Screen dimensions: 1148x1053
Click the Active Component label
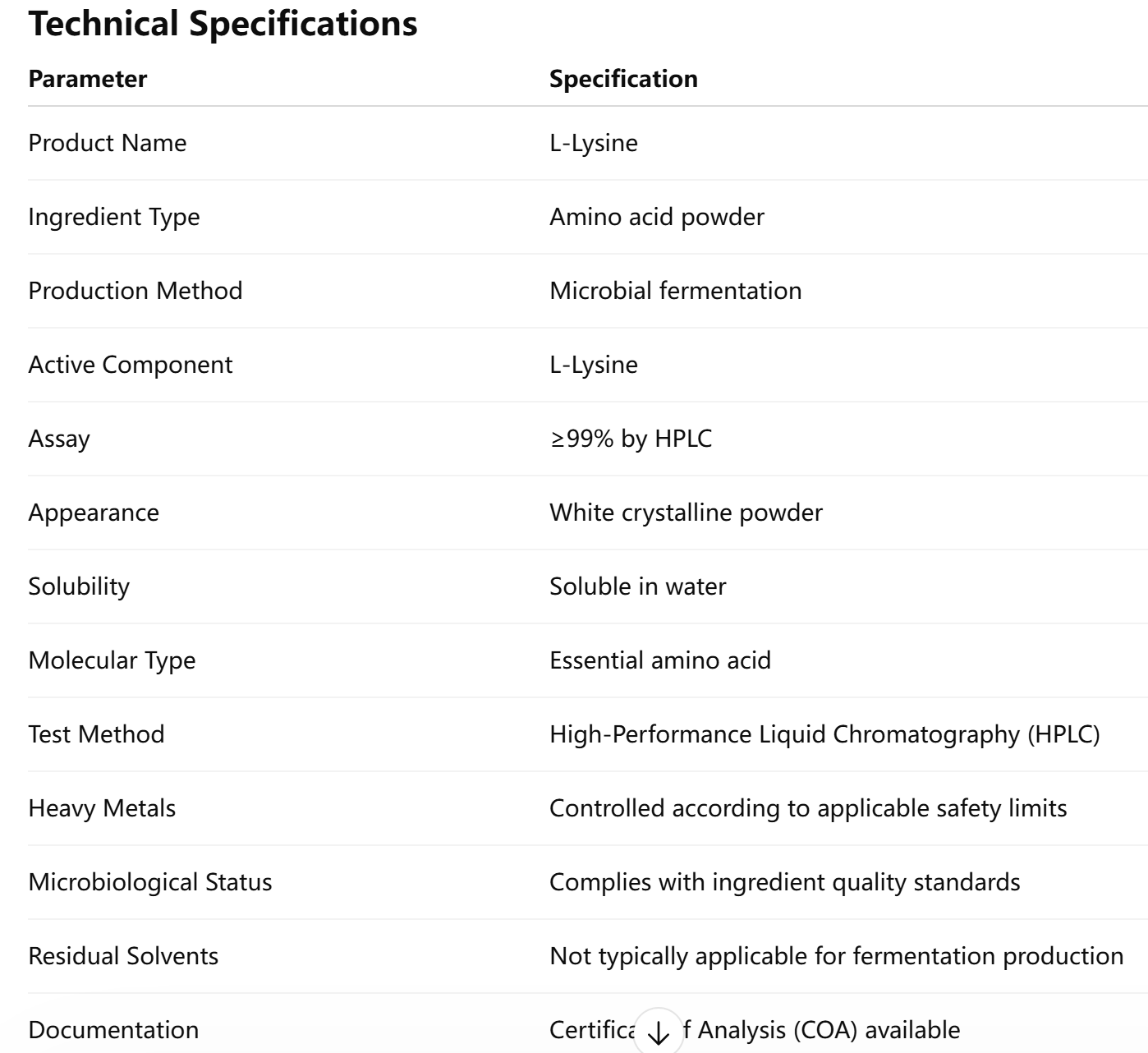click(x=131, y=365)
